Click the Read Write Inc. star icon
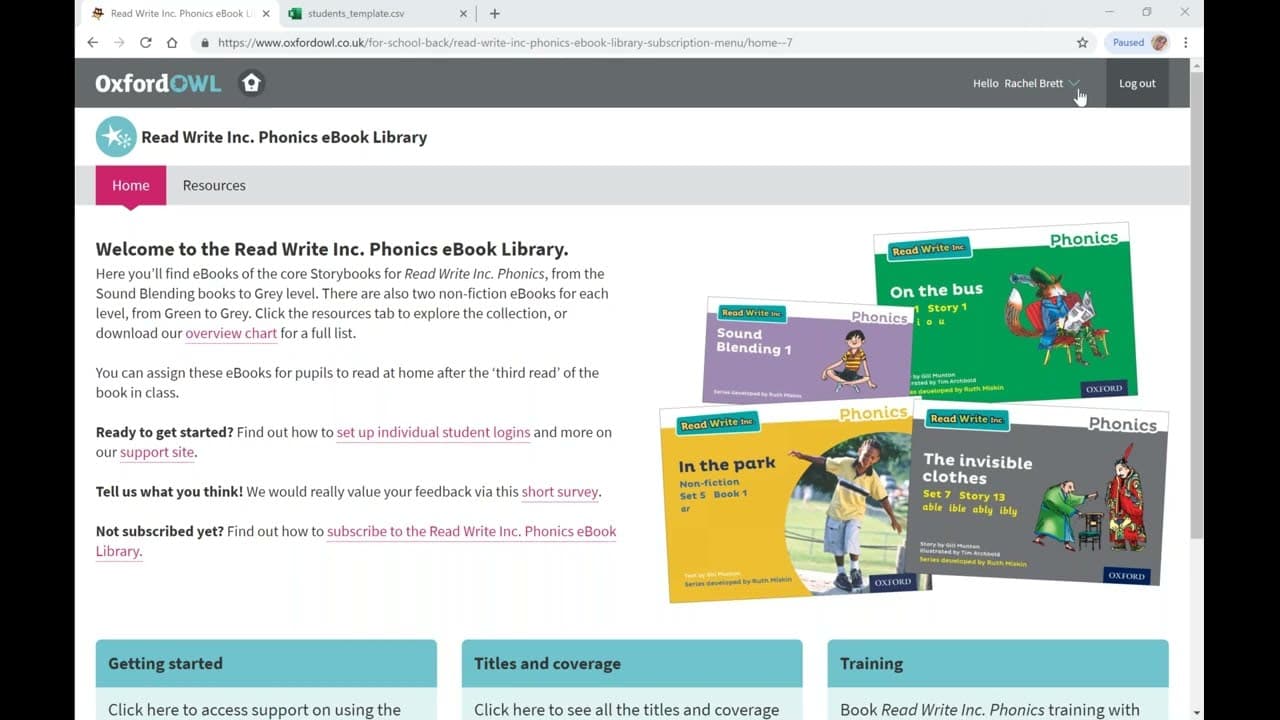Screen dimensions: 1280x720 click(116, 137)
